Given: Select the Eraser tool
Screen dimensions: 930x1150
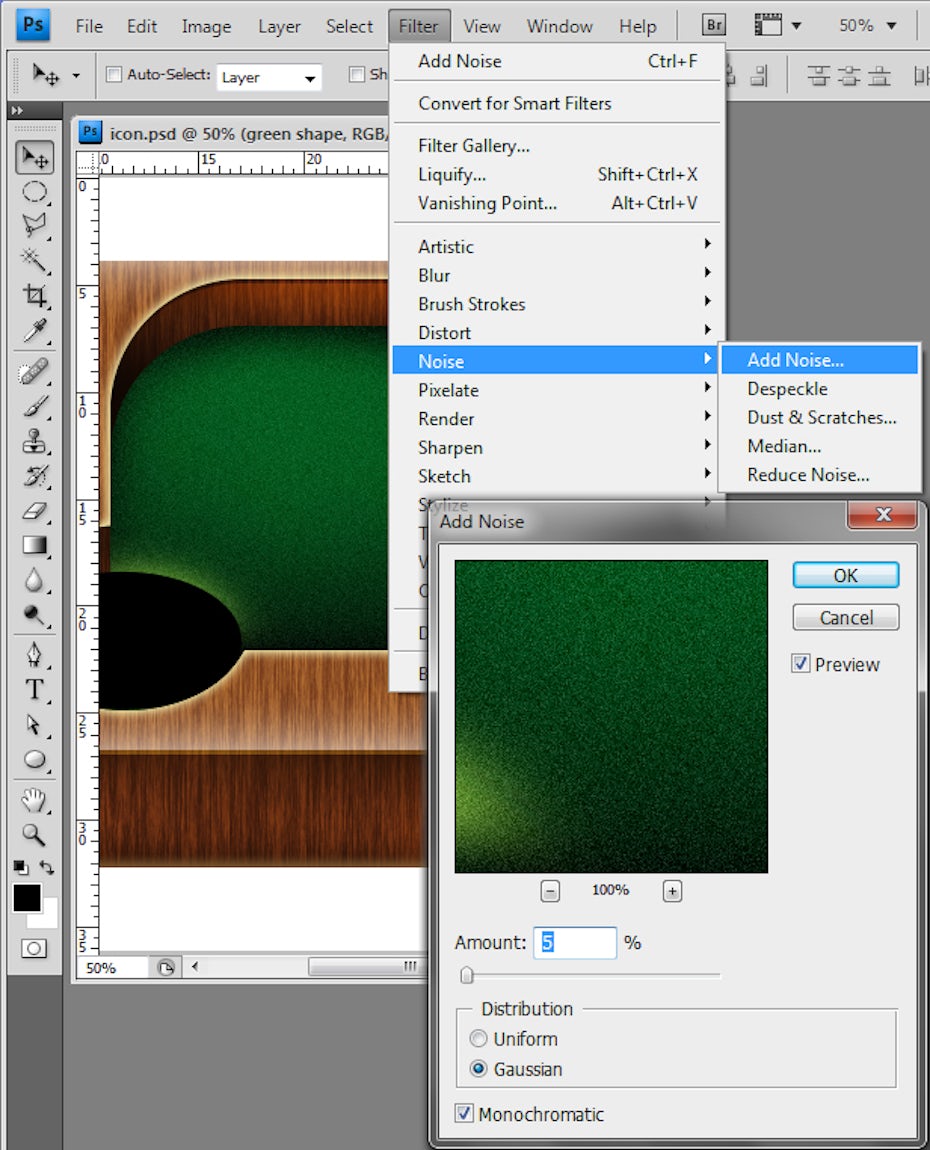Looking at the screenshot, I should point(35,511).
